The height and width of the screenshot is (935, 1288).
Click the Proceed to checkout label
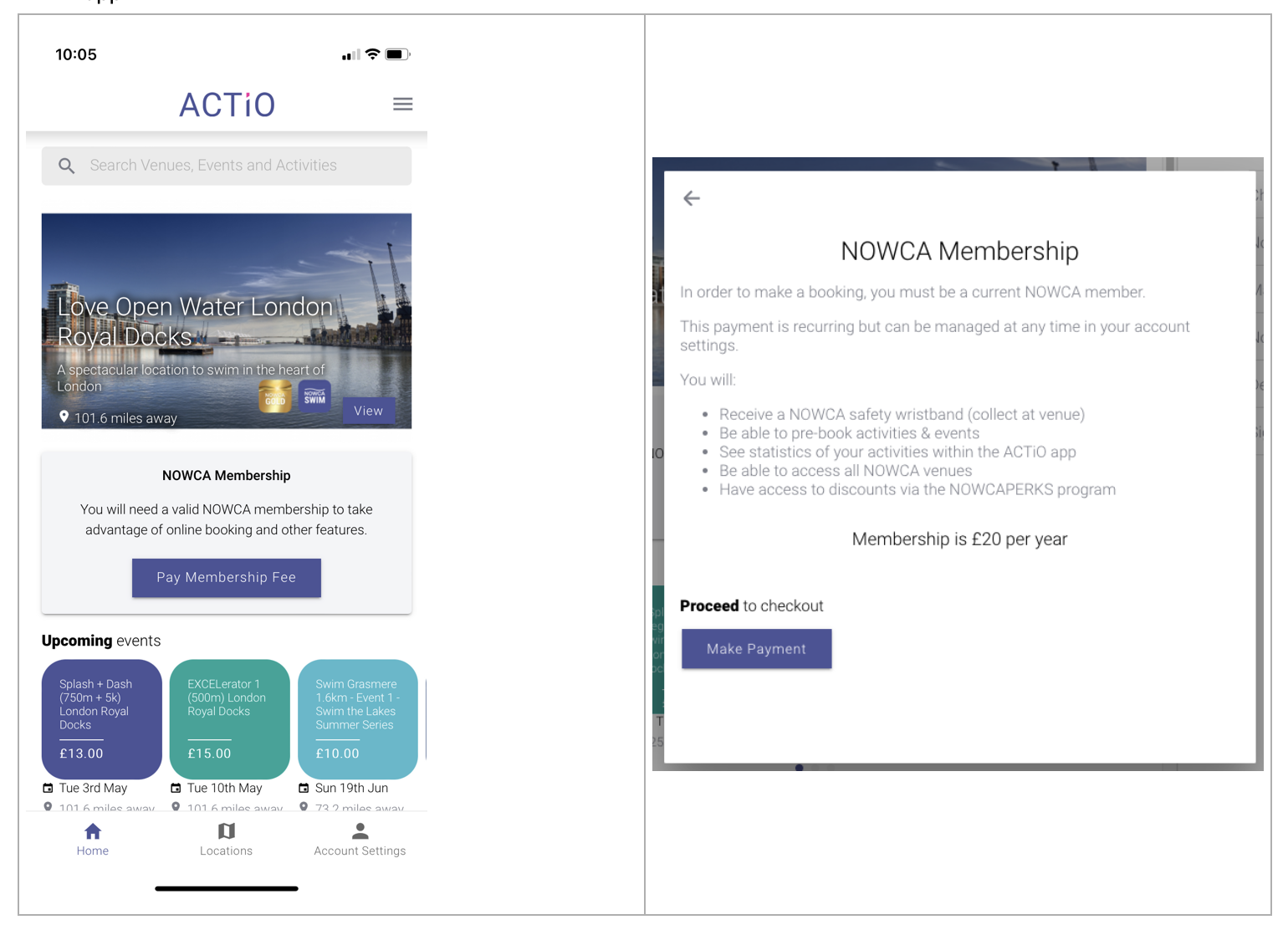pyautogui.click(x=752, y=605)
